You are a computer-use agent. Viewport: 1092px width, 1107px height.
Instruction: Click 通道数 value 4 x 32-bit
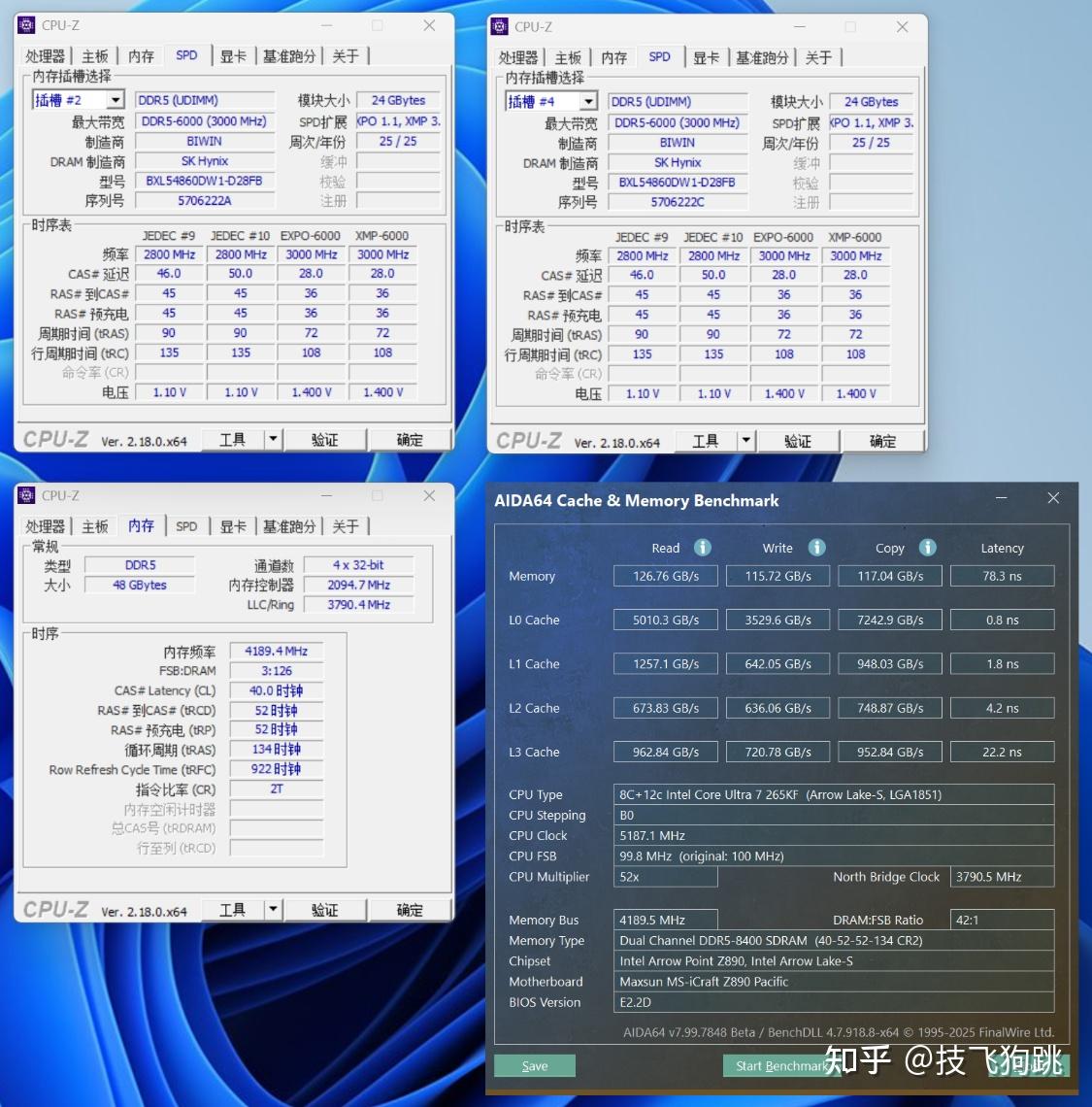[358, 565]
